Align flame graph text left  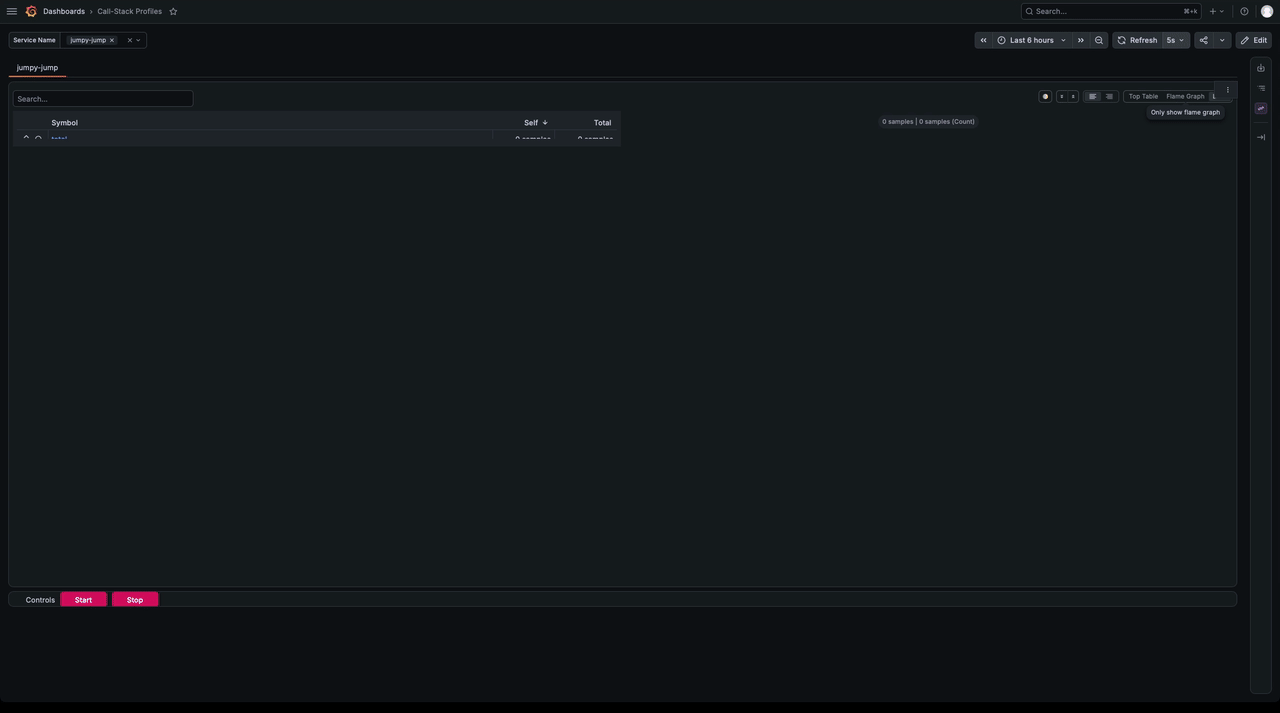pos(1092,97)
